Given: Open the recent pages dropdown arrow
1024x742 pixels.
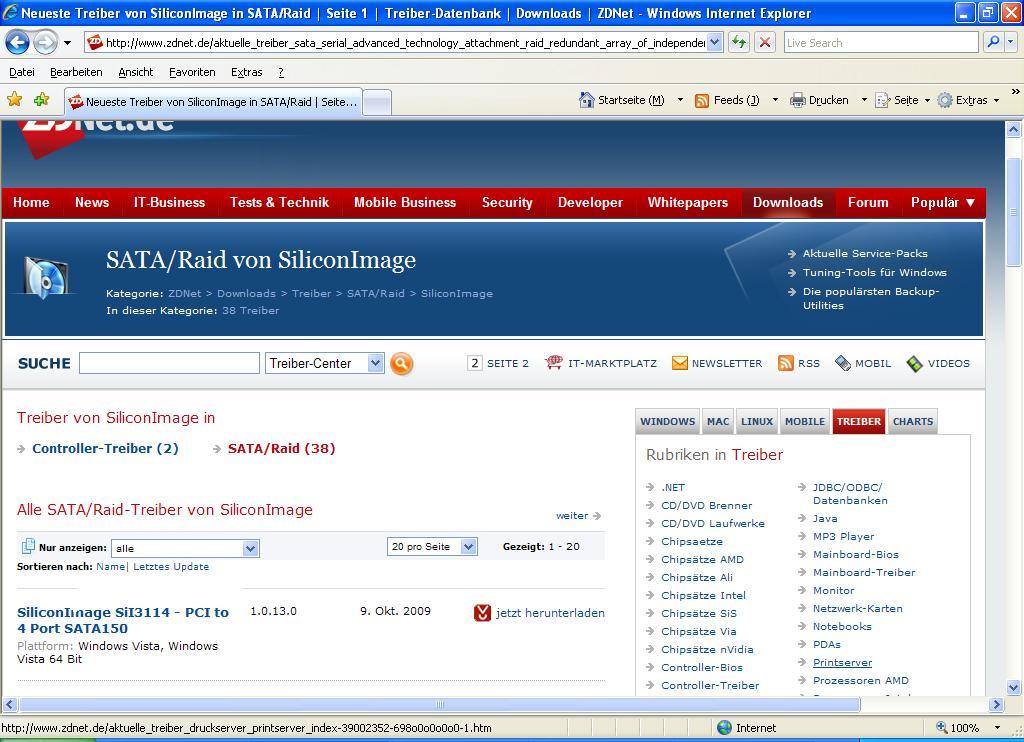Looking at the screenshot, I should [67, 43].
